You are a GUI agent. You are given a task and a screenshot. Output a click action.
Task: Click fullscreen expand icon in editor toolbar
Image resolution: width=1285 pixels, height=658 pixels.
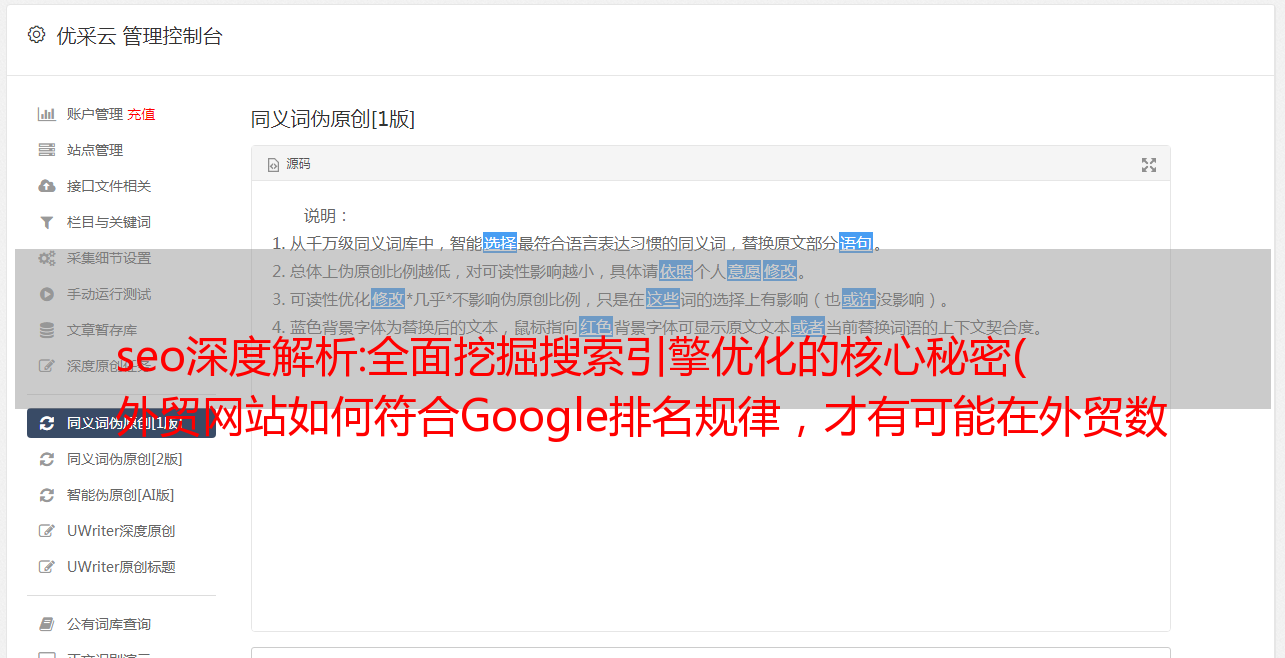click(1149, 165)
